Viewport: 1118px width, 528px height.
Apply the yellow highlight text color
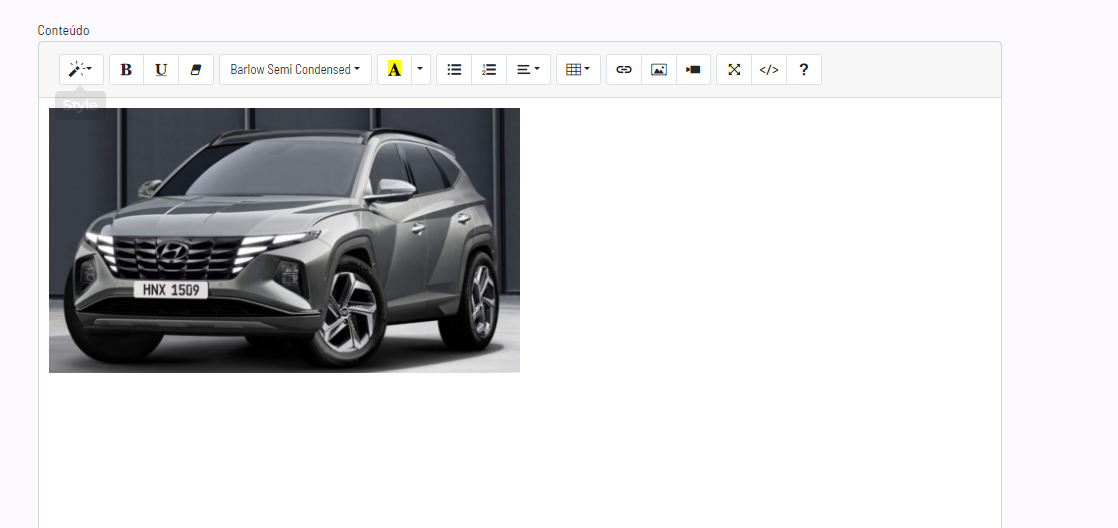pyautogui.click(x=394, y=70)
